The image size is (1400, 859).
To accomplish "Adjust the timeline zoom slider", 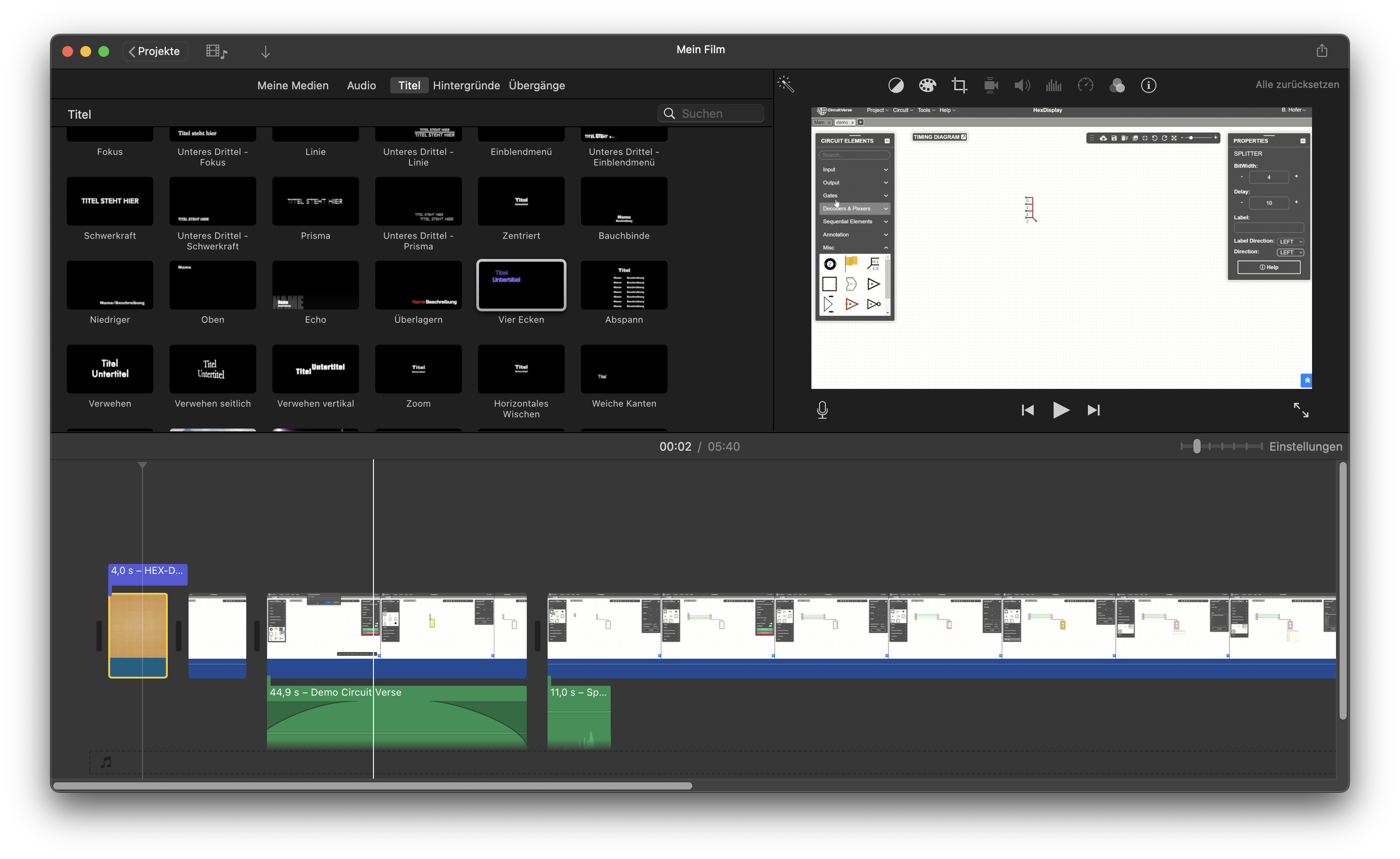I will [1197, 446].
